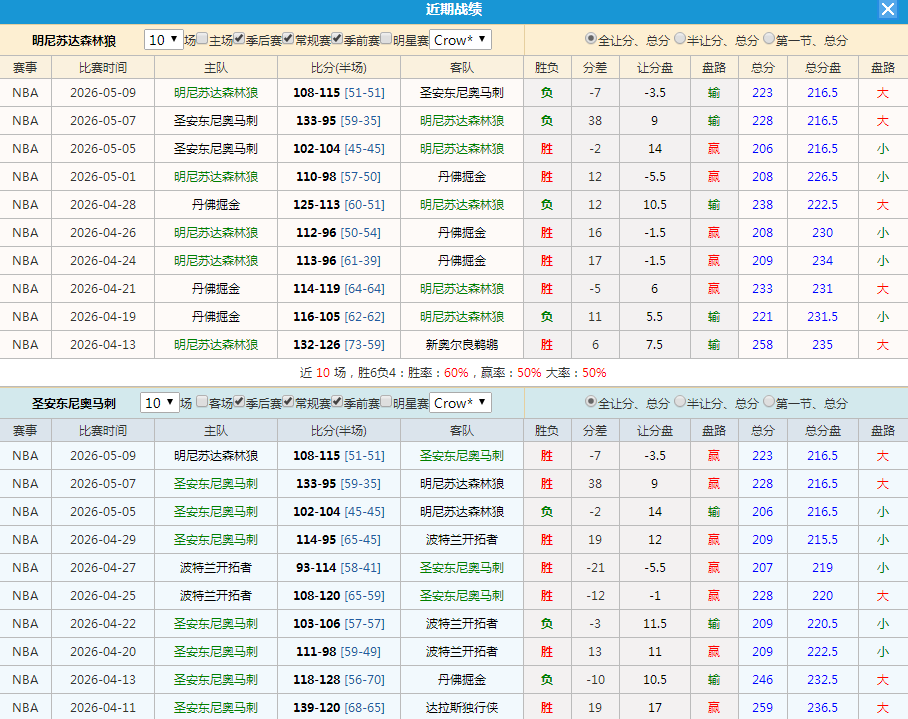
Task: Click score 110-98 [57-50]
Action: [339, 177]
